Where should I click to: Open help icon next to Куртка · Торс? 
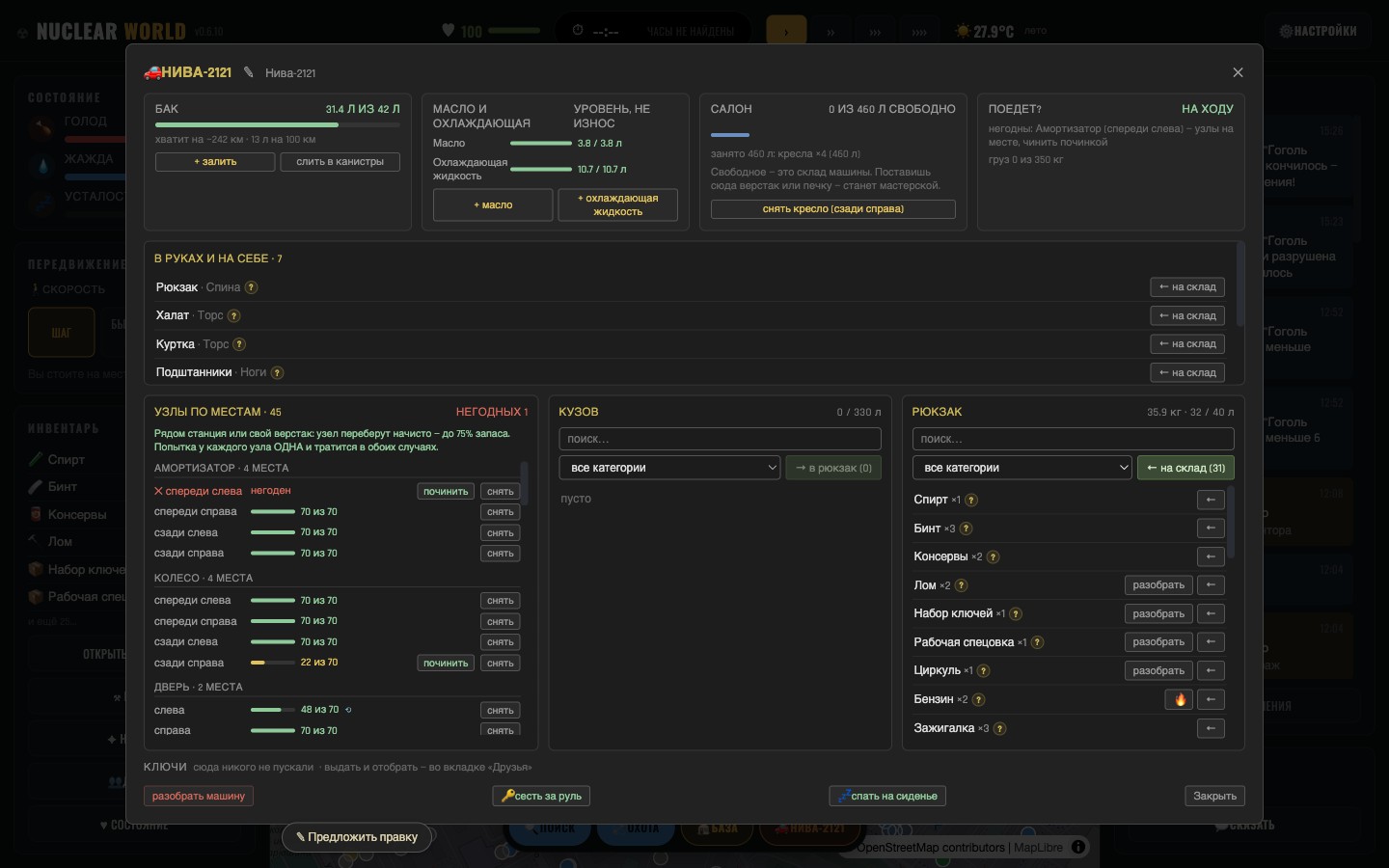click(239, 344)
